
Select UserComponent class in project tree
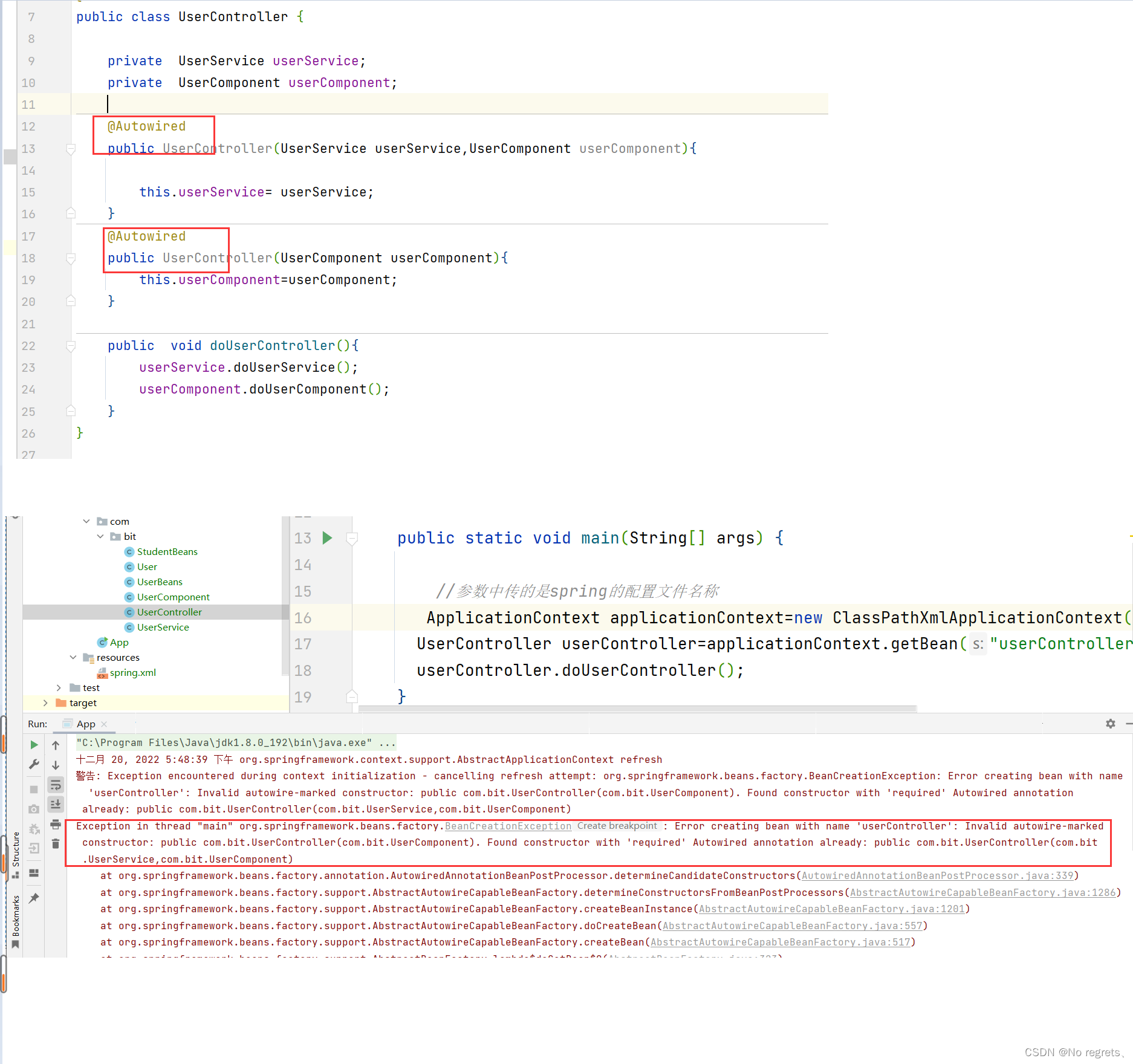[167, 597]
